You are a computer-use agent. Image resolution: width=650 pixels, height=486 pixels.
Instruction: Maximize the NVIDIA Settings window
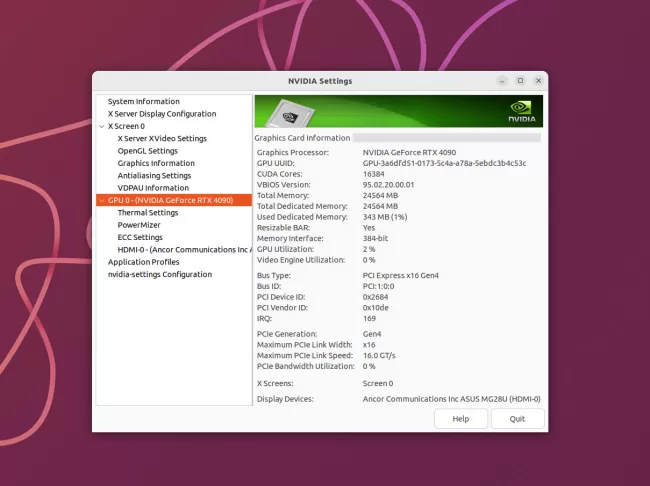click(520, 81)
